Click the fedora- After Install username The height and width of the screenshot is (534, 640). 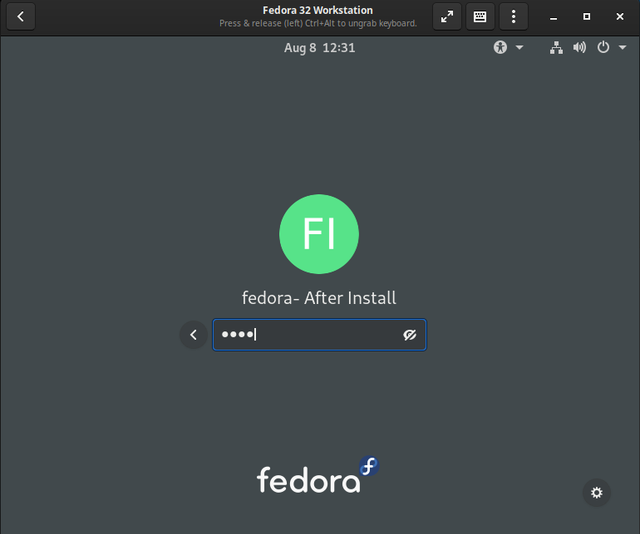click(x=319, y=298)
